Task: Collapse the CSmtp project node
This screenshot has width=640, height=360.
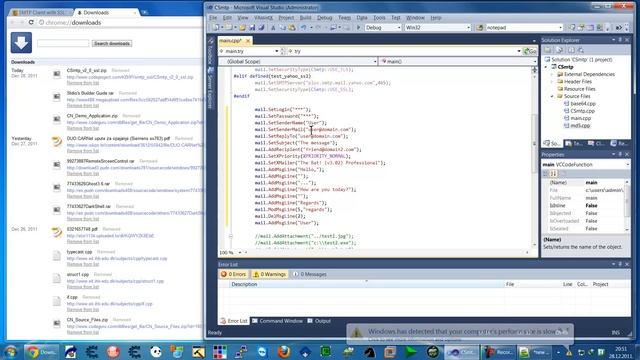Action: tap(546, 67)
